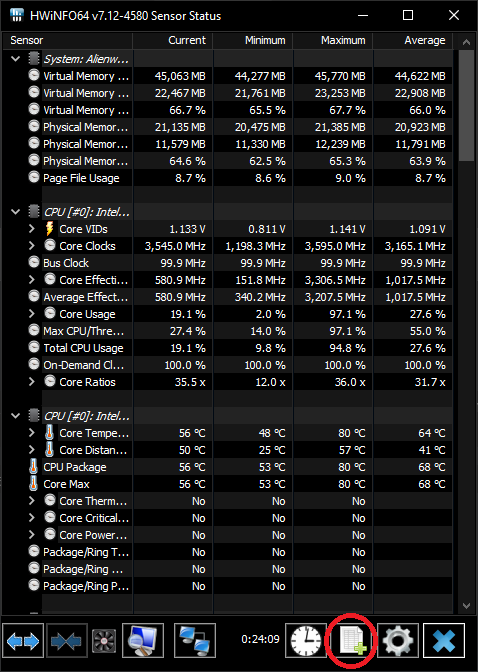The width and height of the screenshot is (478, 672).
Task: Open the fan control icon
Action: [104, 642]
